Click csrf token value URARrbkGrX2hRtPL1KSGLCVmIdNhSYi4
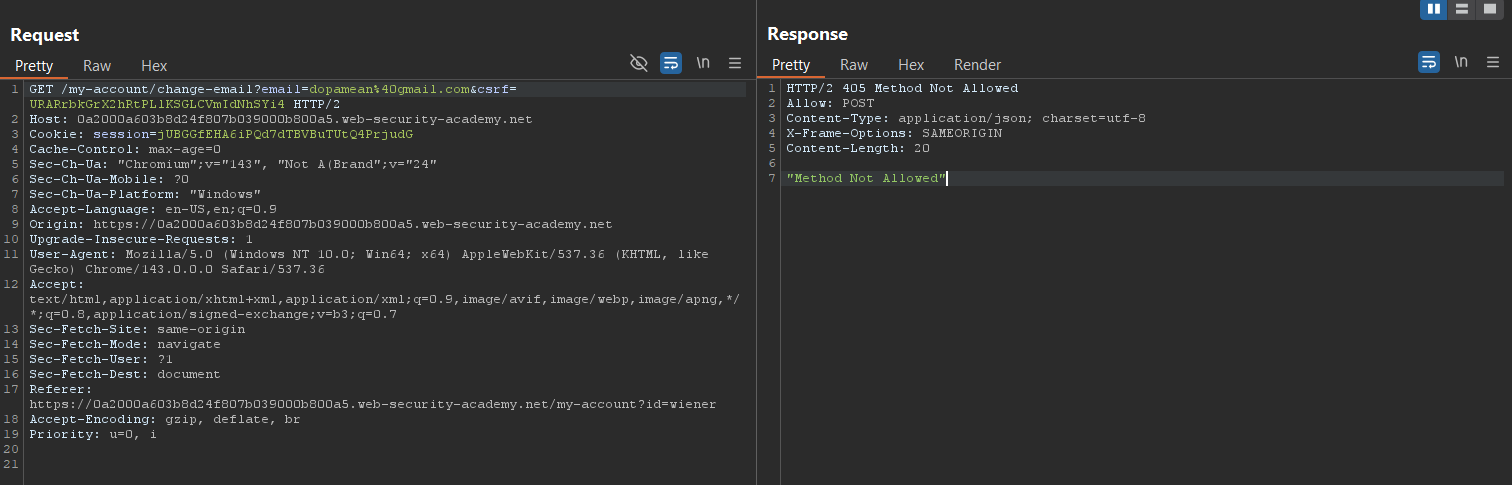The width and height of the screenshot is (1512, 485). coord(157,104)
